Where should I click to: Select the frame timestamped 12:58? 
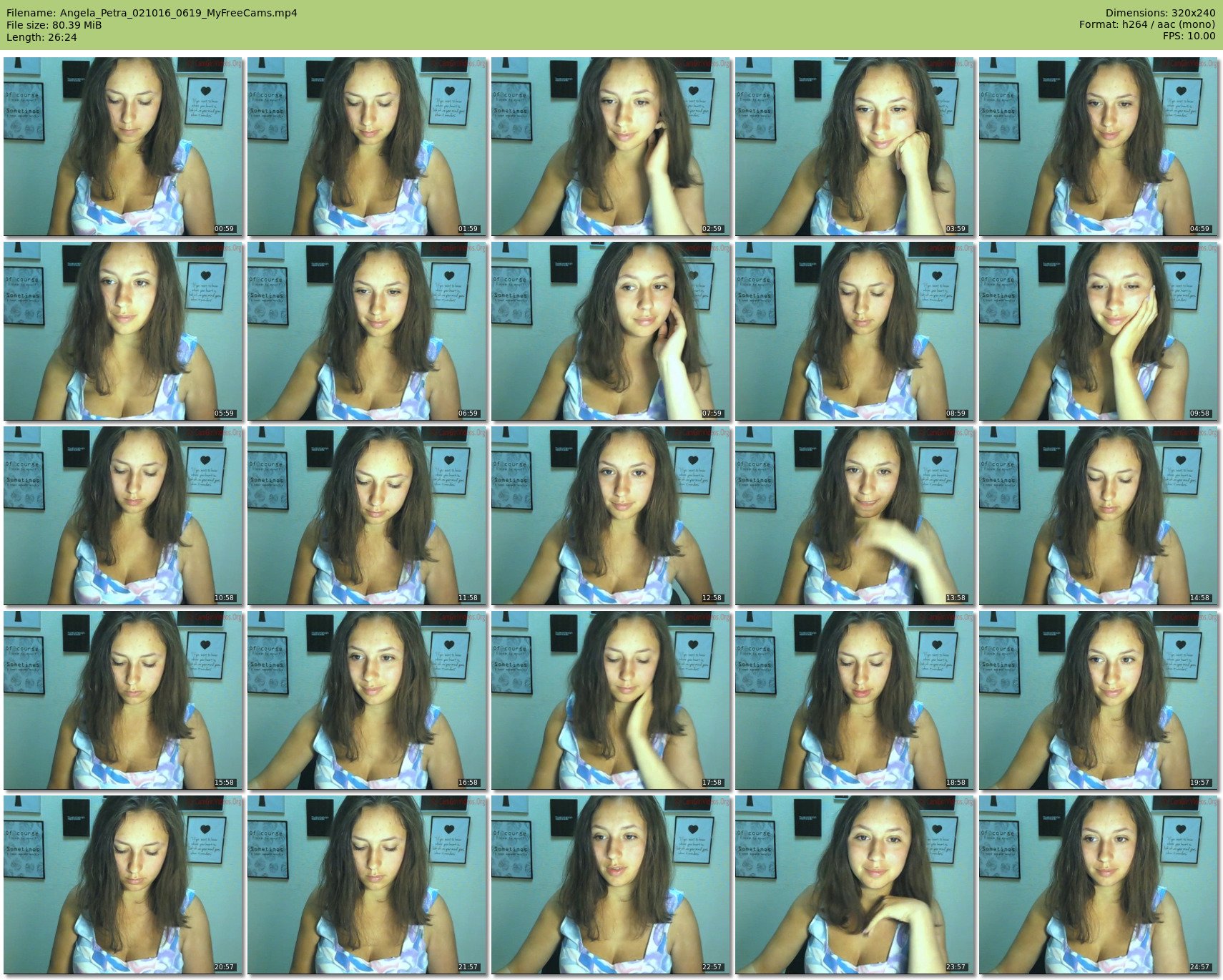click(x=611, y=516)
